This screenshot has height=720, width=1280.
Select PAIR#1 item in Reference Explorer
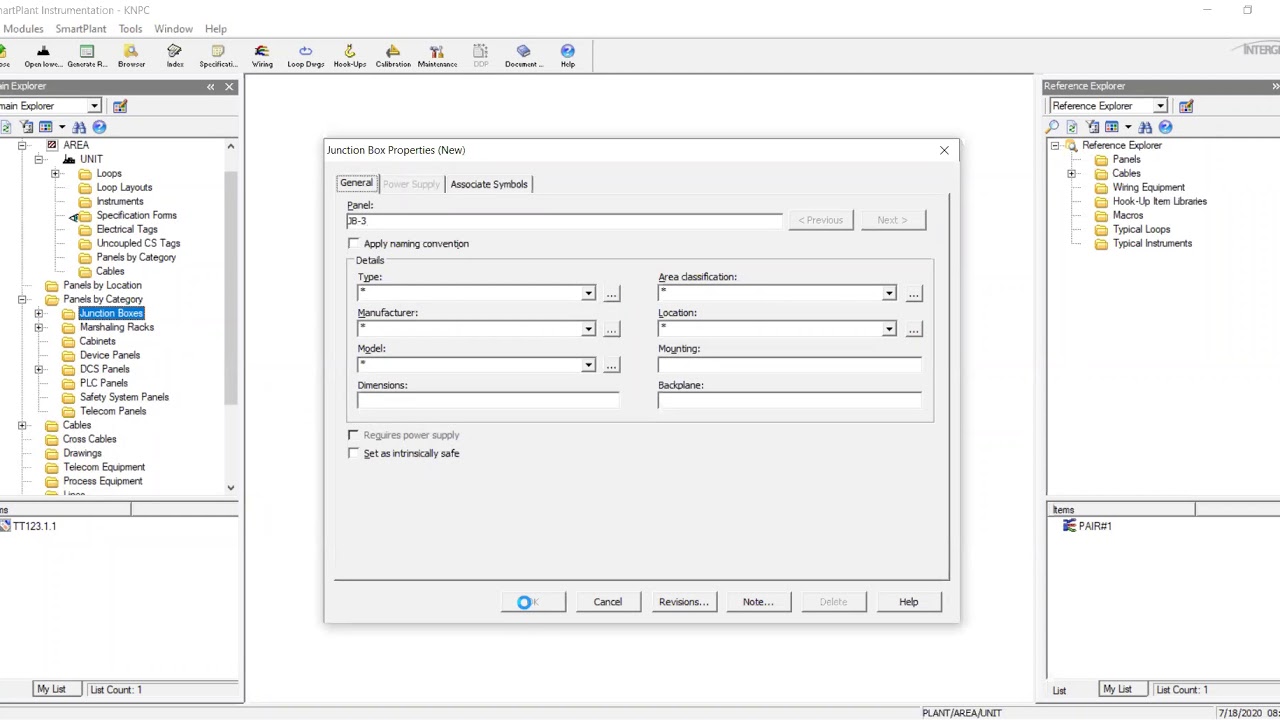pyautogui.click(x=1094, y=526)
